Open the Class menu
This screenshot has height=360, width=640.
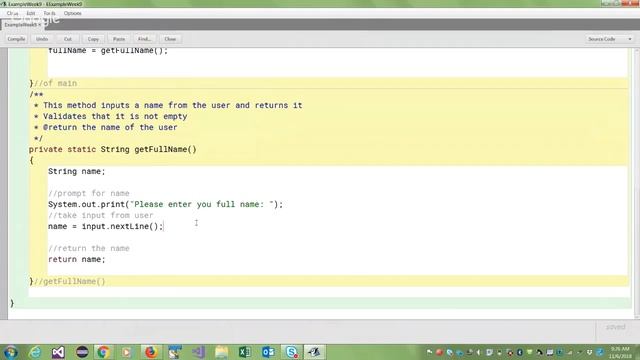click(x=12, y=13)
